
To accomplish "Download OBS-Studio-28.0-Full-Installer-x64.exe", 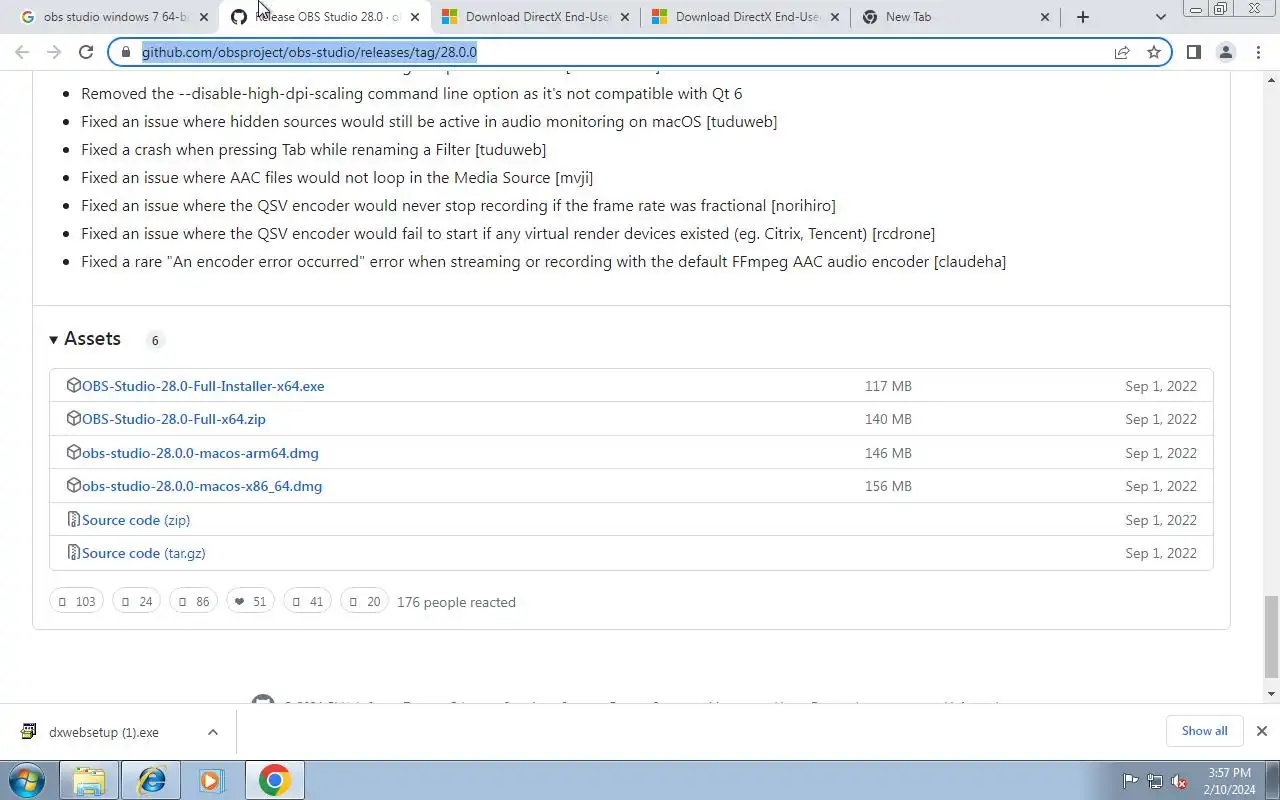I will point(203,386).
